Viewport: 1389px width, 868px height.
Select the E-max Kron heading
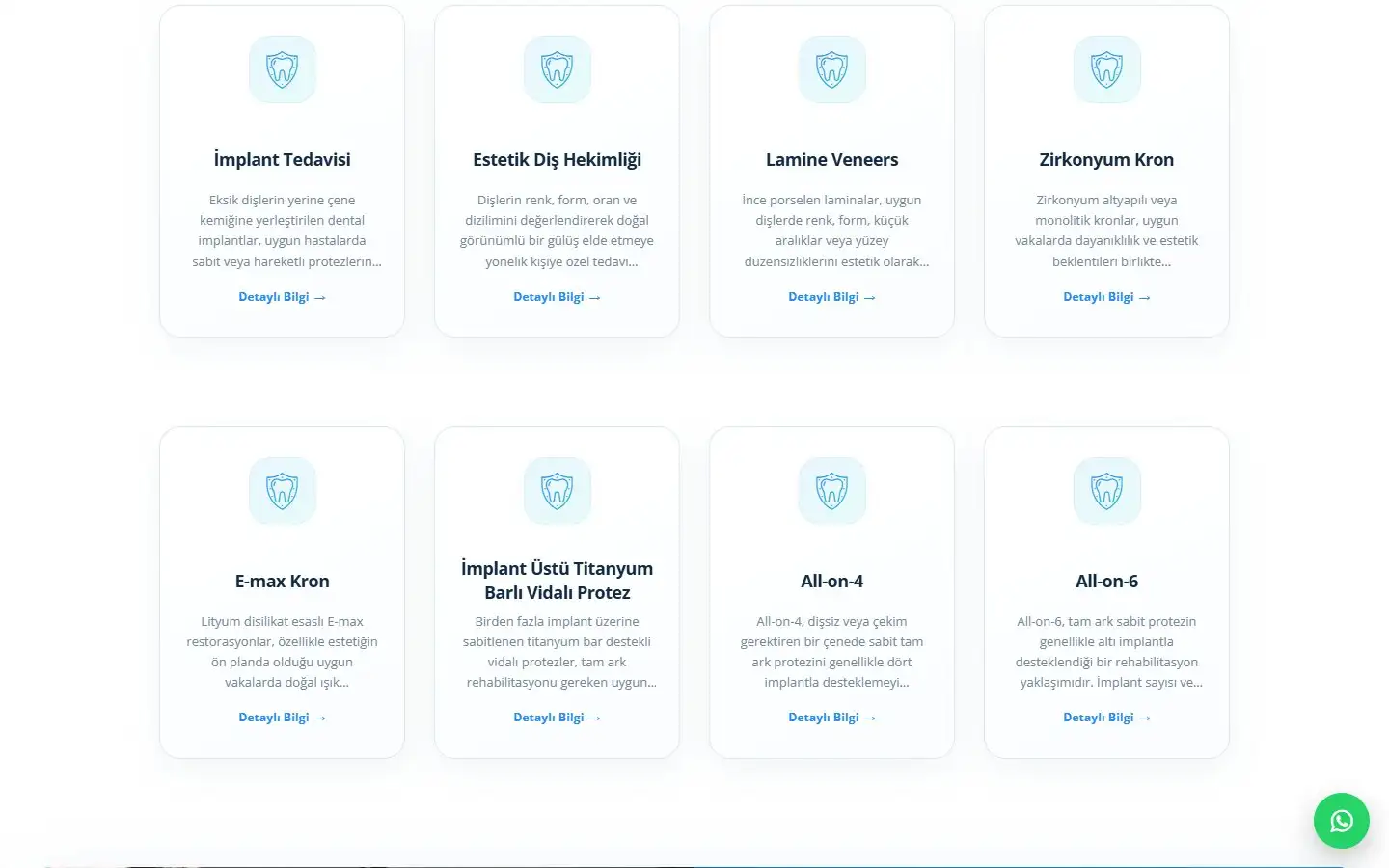[283, 582]
